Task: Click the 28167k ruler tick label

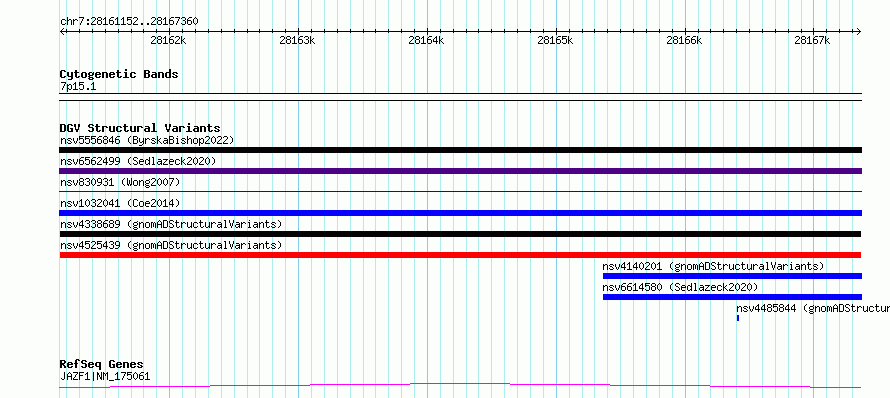Action: pyautogui.click(x=812, y=40)
